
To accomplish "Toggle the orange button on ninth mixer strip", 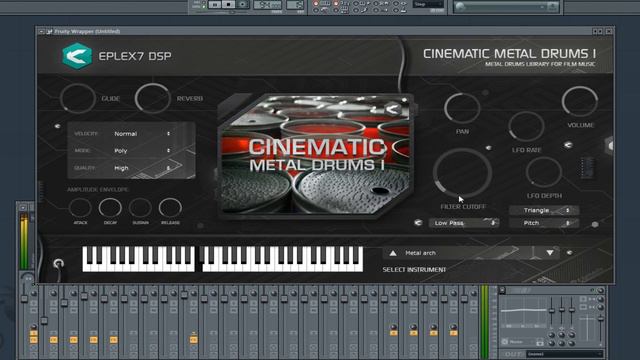I will [x=193, y=340].
